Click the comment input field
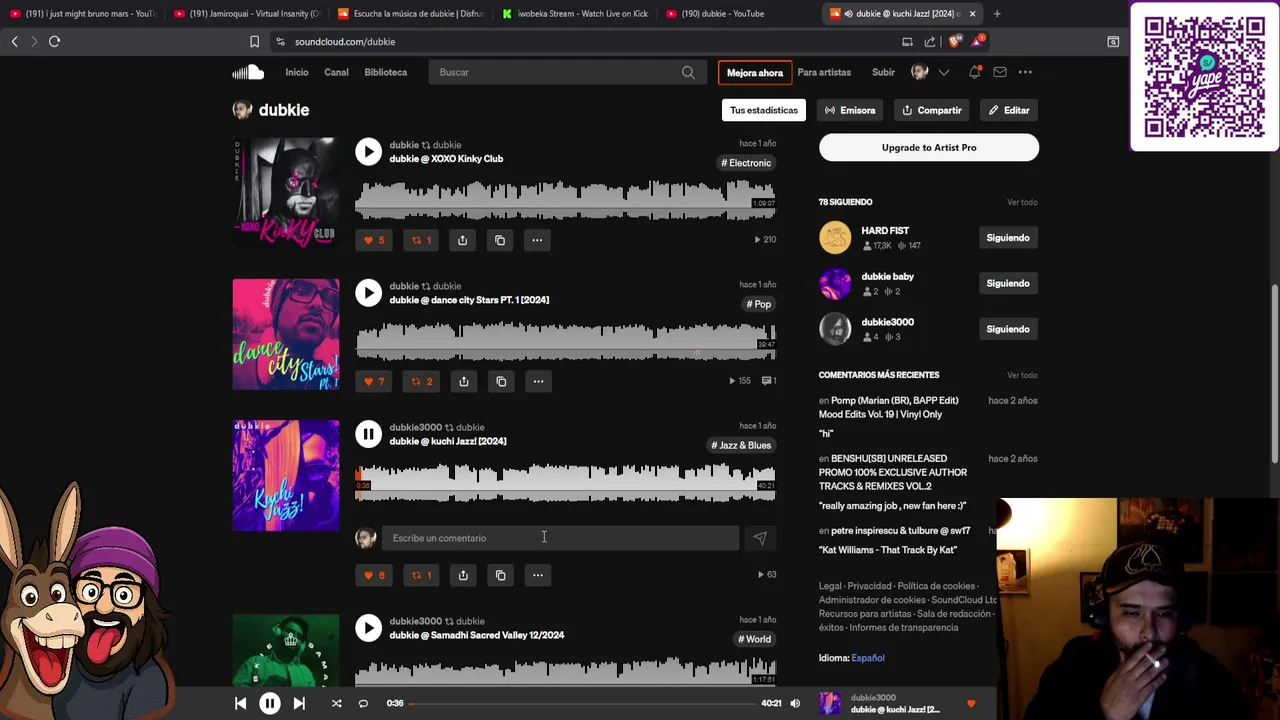1280x720 pixels. coord(561,538)
